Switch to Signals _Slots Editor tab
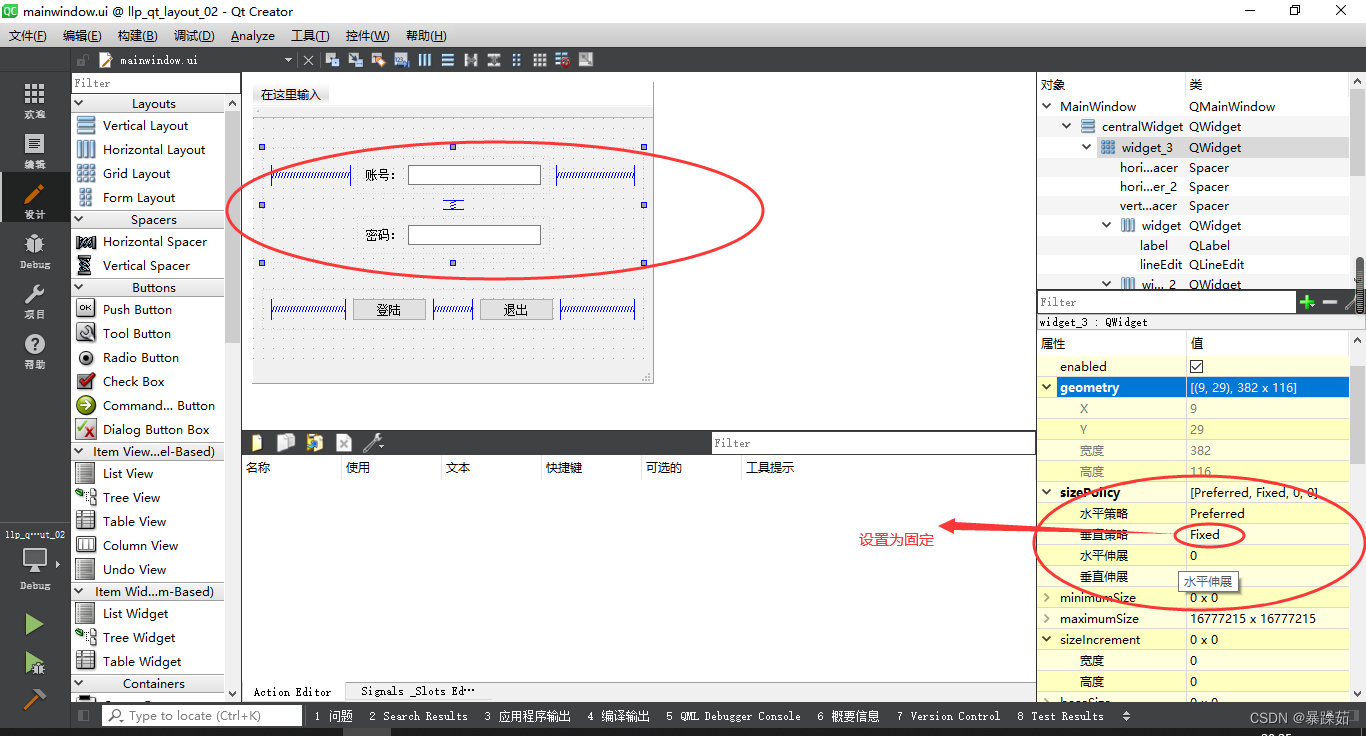This screenshot has height=736, width=1366. point(418,691)
